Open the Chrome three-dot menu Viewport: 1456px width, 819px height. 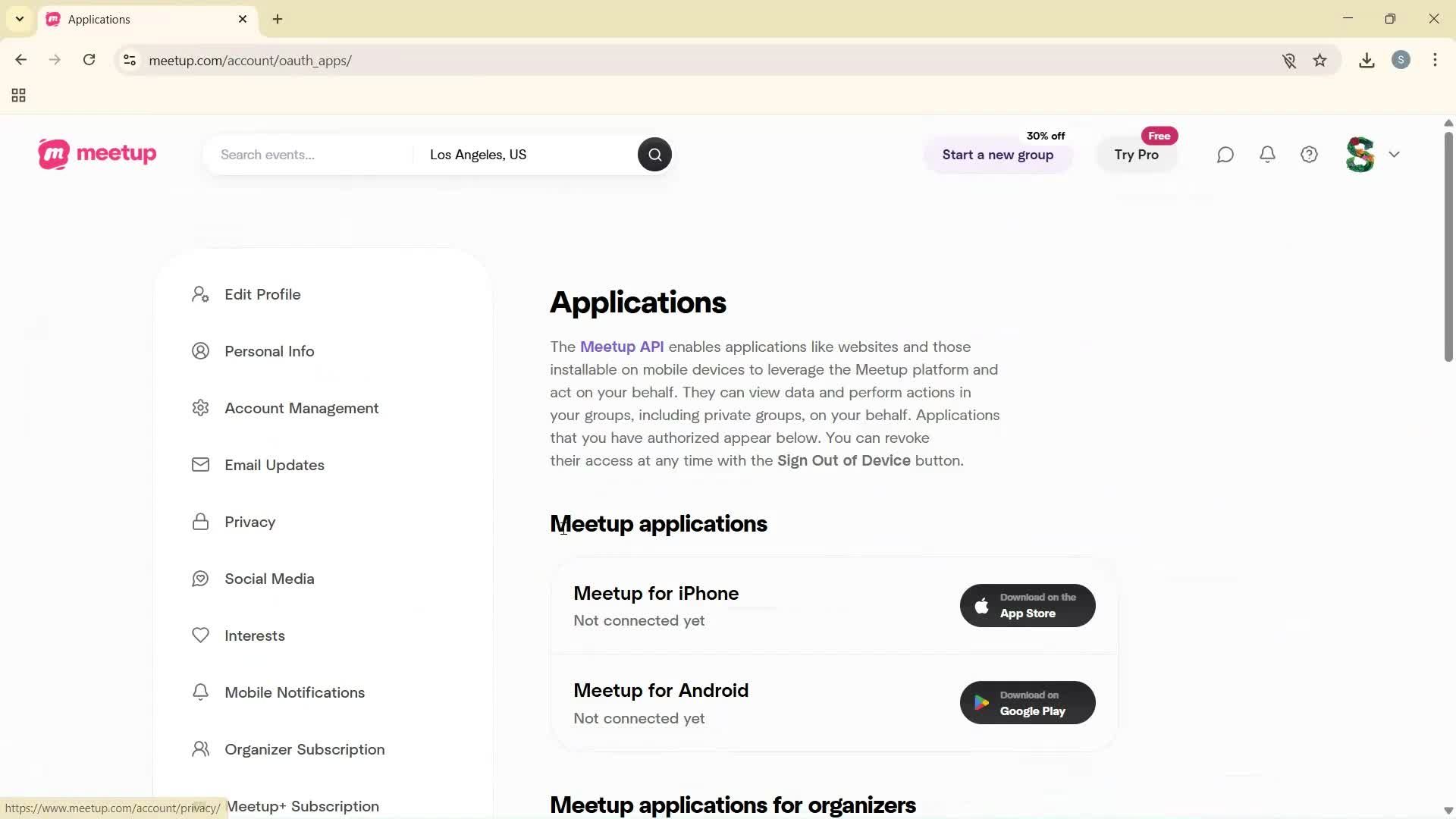coord(1436,60)
